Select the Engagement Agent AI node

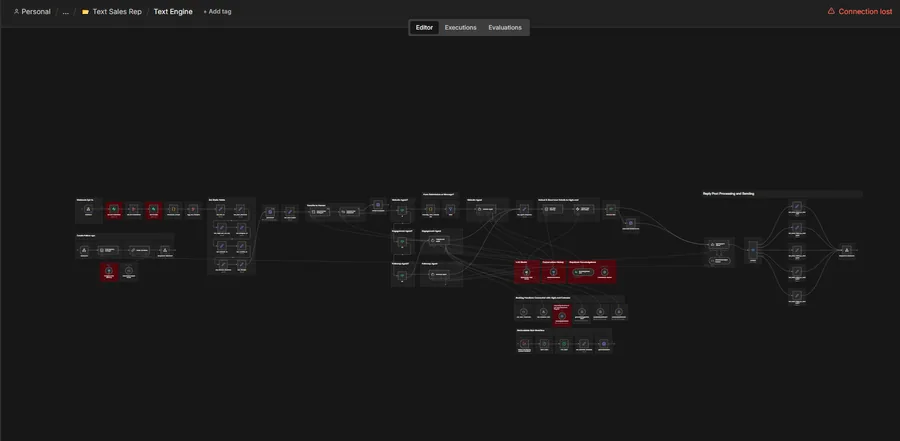[x=440, y=242]
